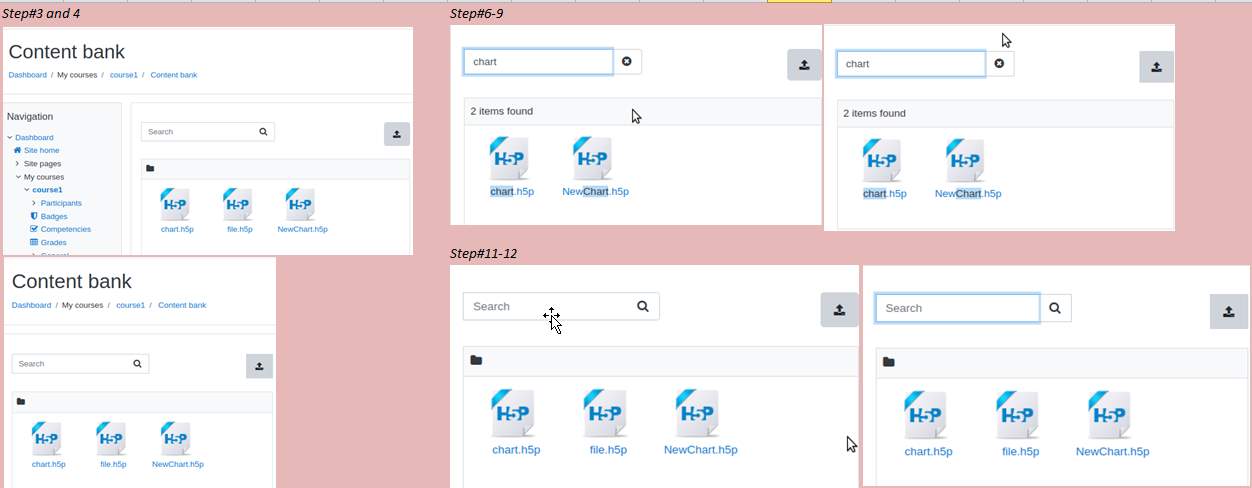Click folder icon in panel with Navigation block
This screenshot has width=1252, height=488.
tap(150, 169)
